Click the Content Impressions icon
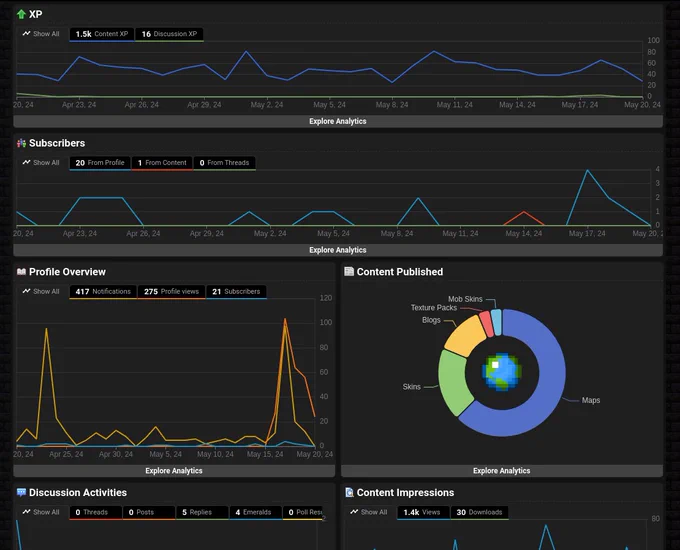Screen dimensions: 680x550 point(349,492)
